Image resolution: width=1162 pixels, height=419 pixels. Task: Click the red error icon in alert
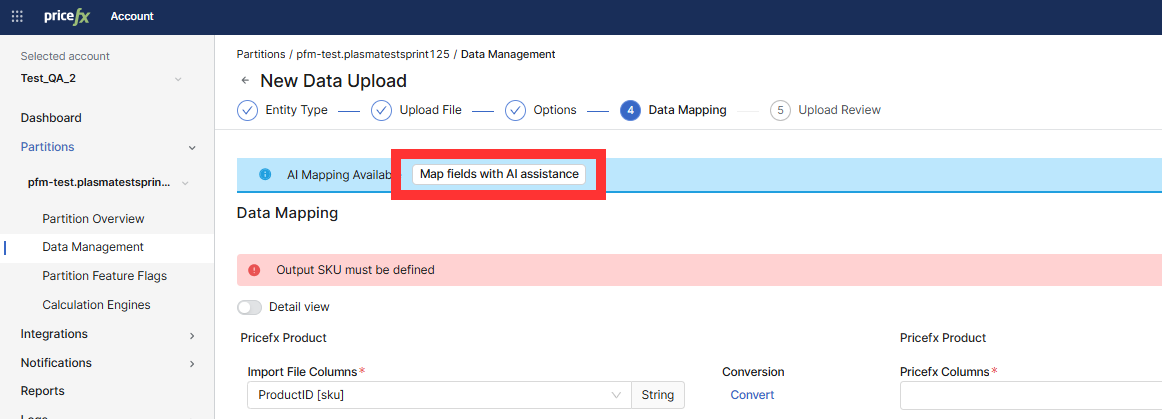(x=254, y=270)
